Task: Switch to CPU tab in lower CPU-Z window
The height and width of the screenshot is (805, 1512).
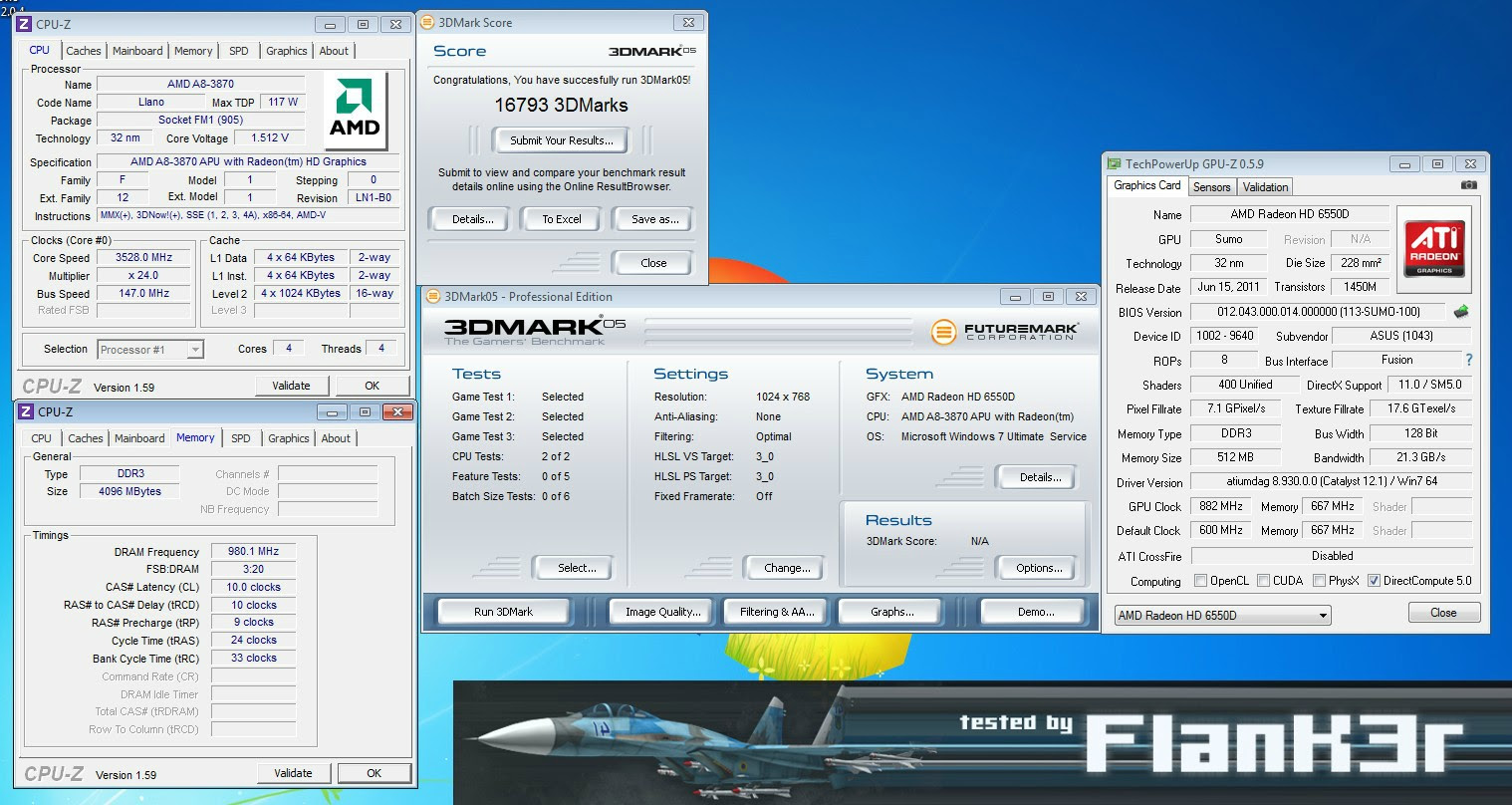Action: (41, 438)
